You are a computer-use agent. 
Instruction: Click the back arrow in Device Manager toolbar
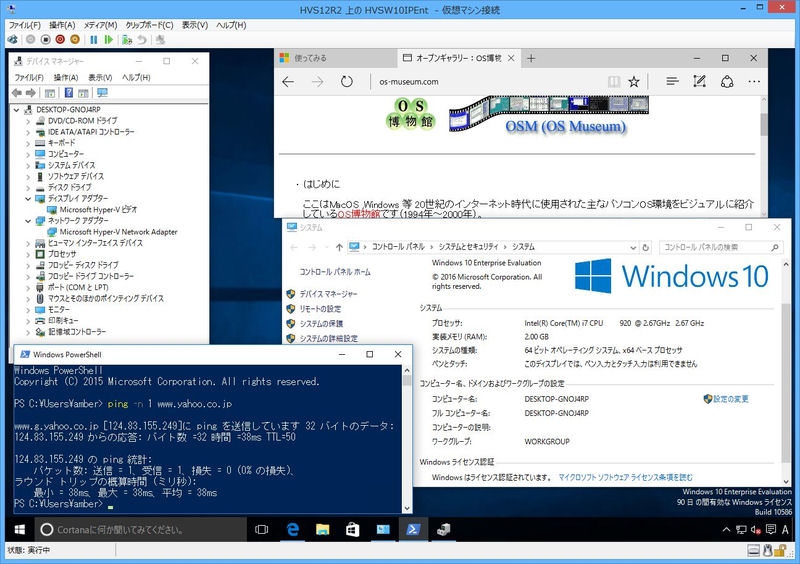[17, 92]
